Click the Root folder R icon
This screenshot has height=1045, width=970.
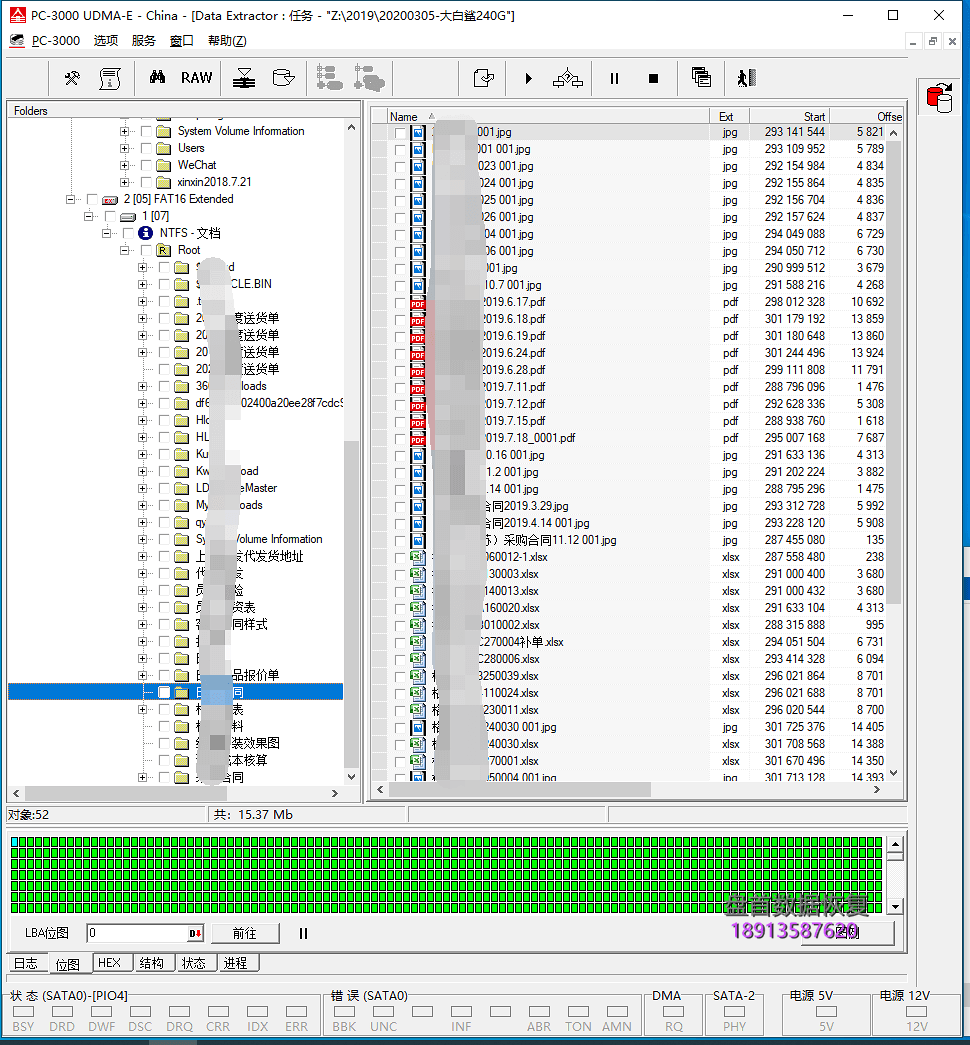163,251
